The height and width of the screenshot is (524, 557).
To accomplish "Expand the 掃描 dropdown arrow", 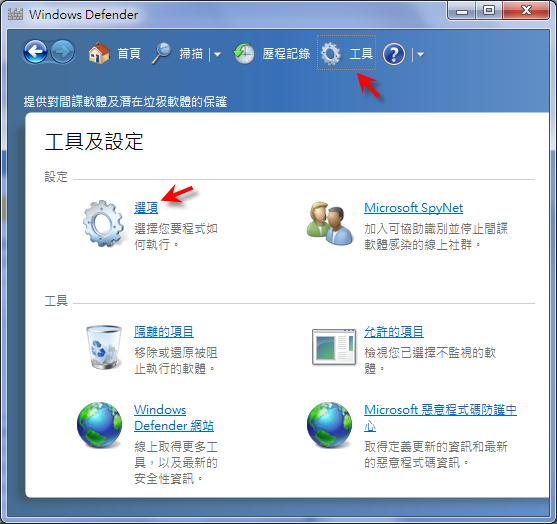I will tap(217, 54).
